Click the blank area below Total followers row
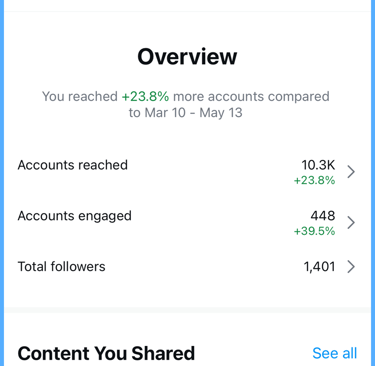 (187, 293)
